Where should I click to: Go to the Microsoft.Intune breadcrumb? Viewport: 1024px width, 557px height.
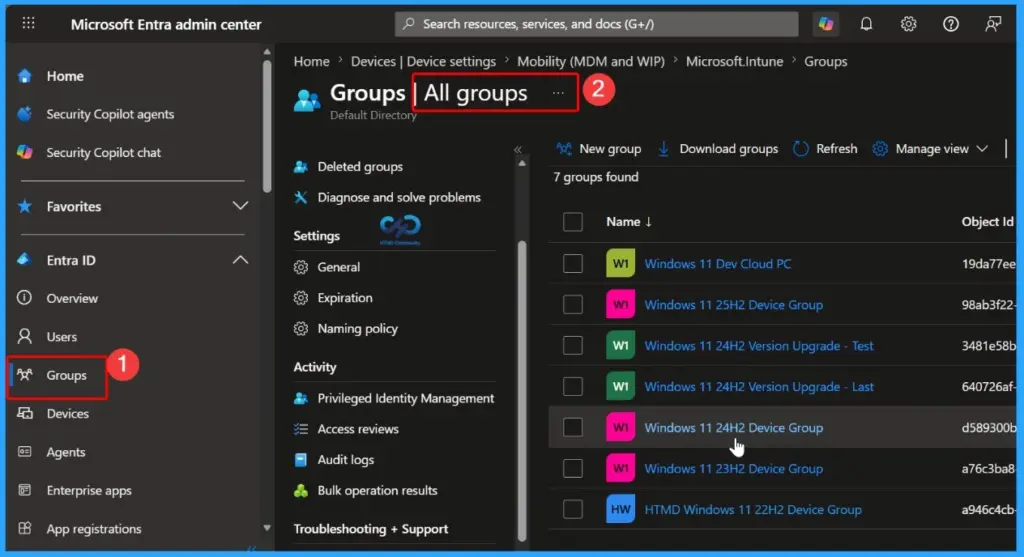point(734,61)
